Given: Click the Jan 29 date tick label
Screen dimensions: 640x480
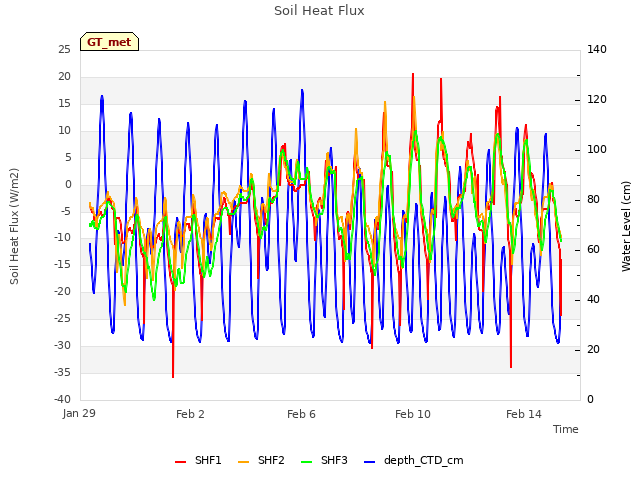Looking at the screenshot, I should (79, 413).
